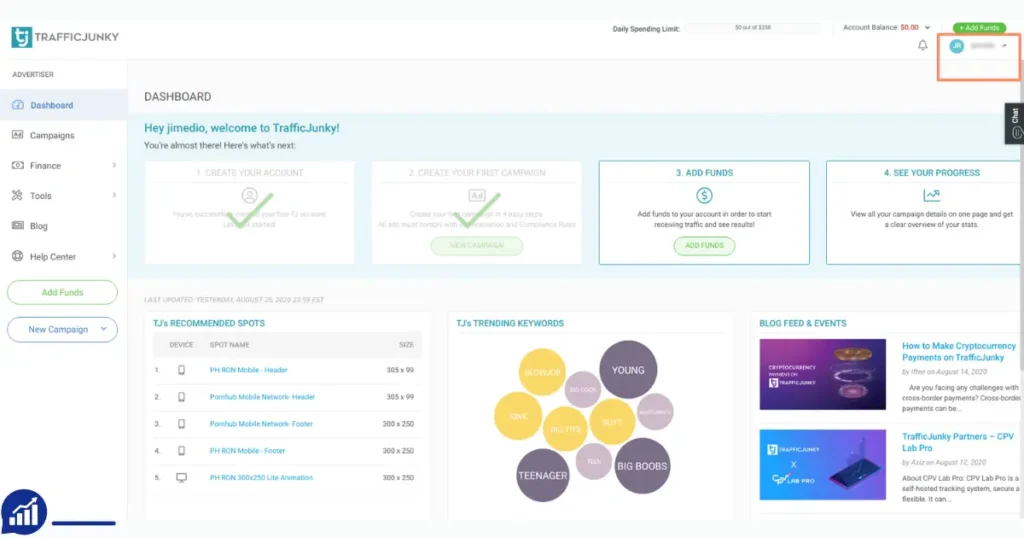The width and height of the screenshot is (1024, 538).
Task: Click the Help Center globe icon
Action: (x=18, y=256)
